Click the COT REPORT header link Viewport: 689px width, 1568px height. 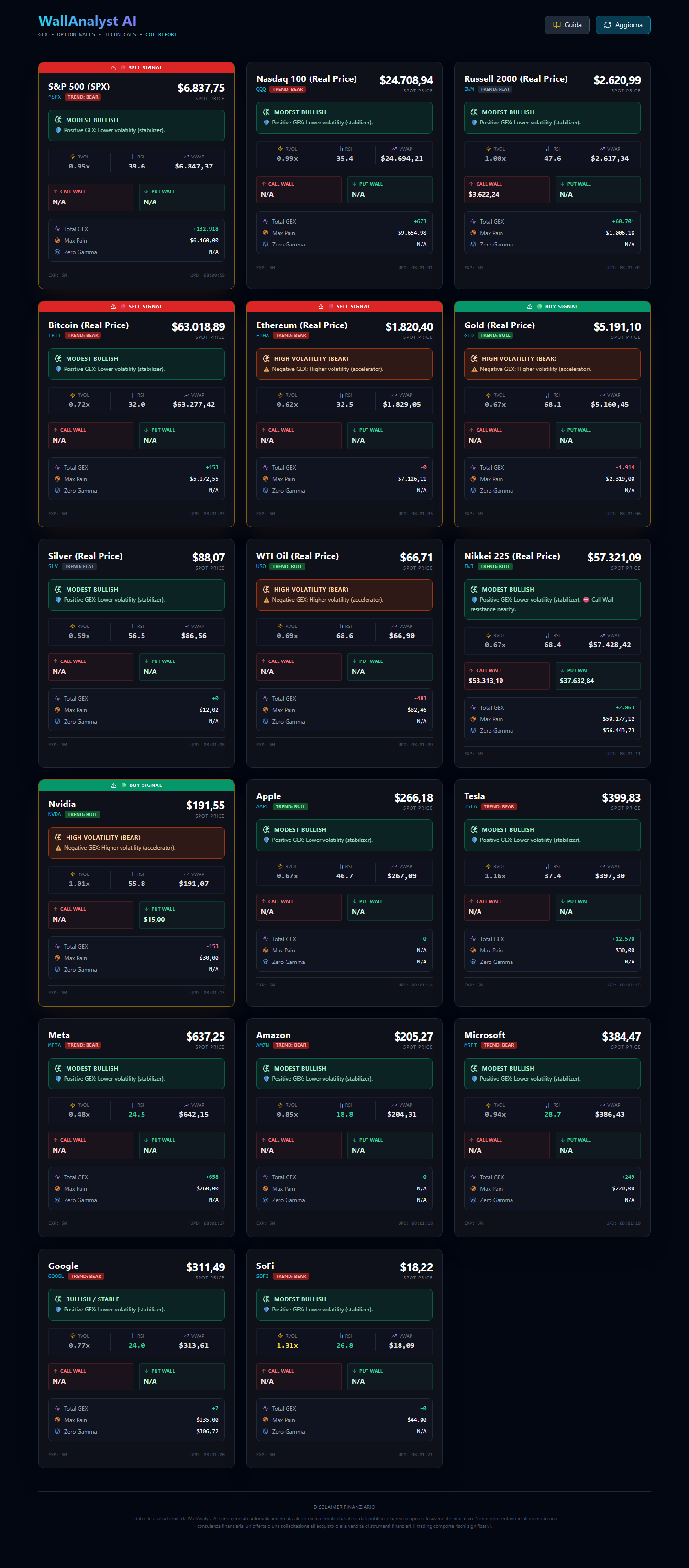point(161,34)
